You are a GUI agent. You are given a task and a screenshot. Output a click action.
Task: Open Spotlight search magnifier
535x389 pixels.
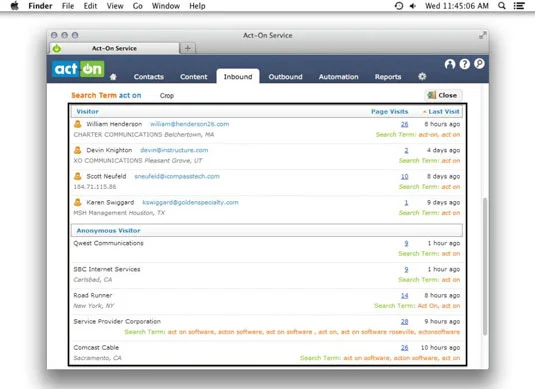(502, 6)
